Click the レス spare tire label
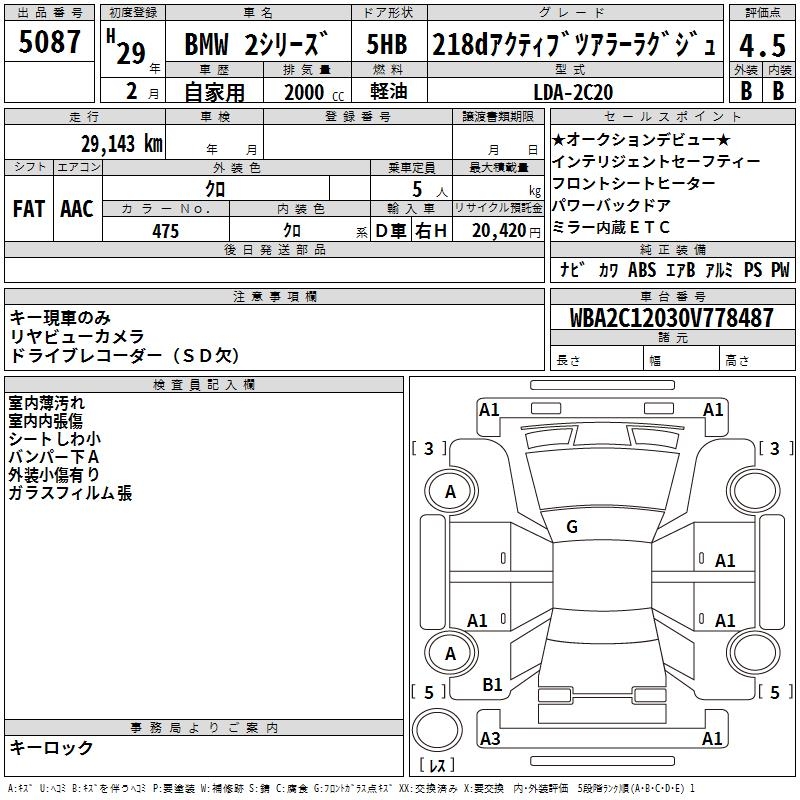Screen dimensions: 800x800 coord(437,765)
